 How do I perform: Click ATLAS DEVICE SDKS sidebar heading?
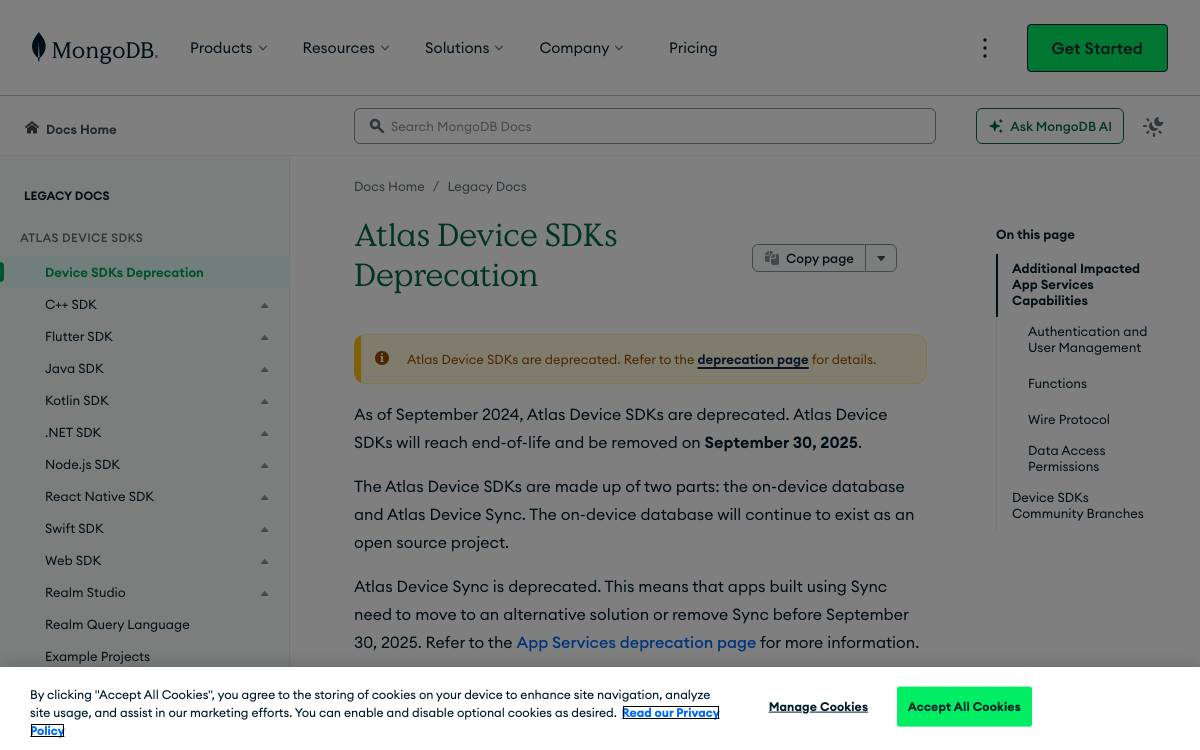(x=81, y=238)
